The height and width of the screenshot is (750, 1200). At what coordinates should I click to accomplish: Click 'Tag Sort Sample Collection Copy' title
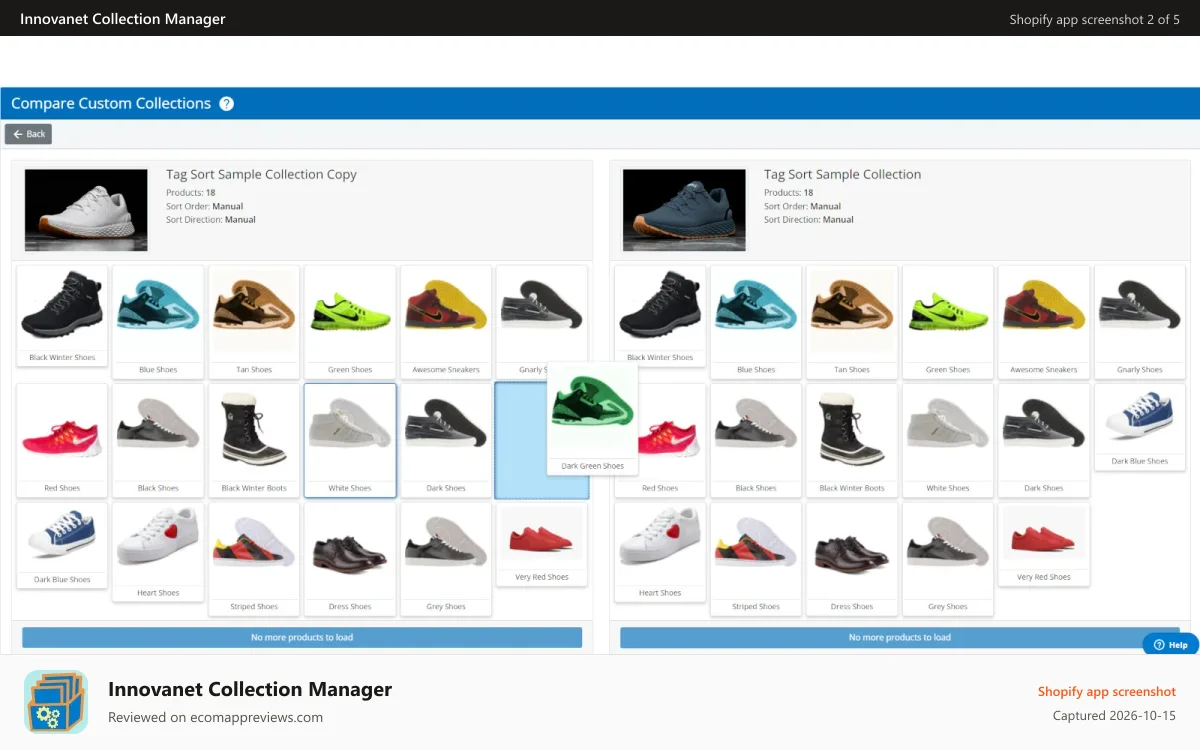pos(261,174)
